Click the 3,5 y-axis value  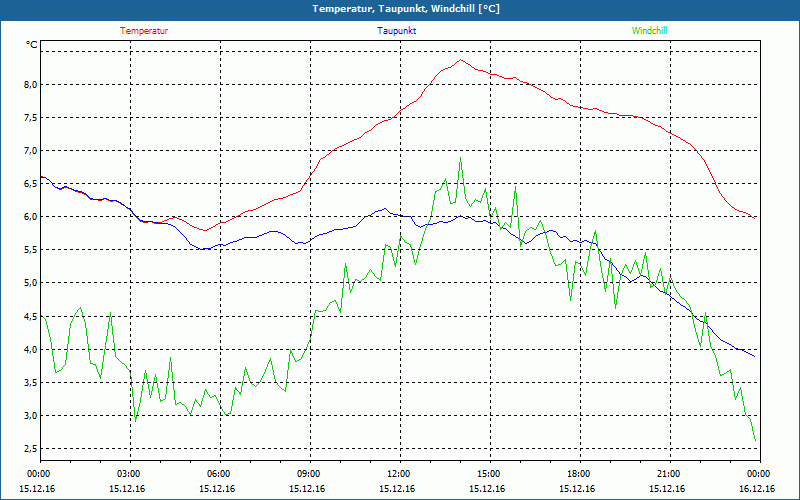click(31, 383)
